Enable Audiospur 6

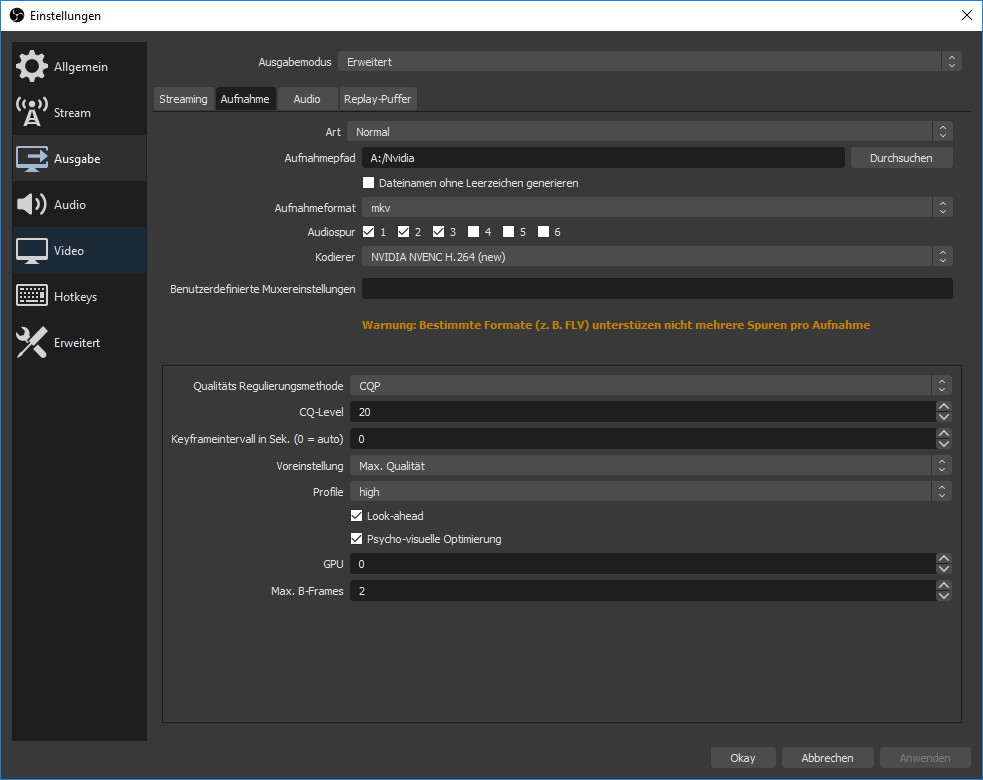click(x=544, y=232)
